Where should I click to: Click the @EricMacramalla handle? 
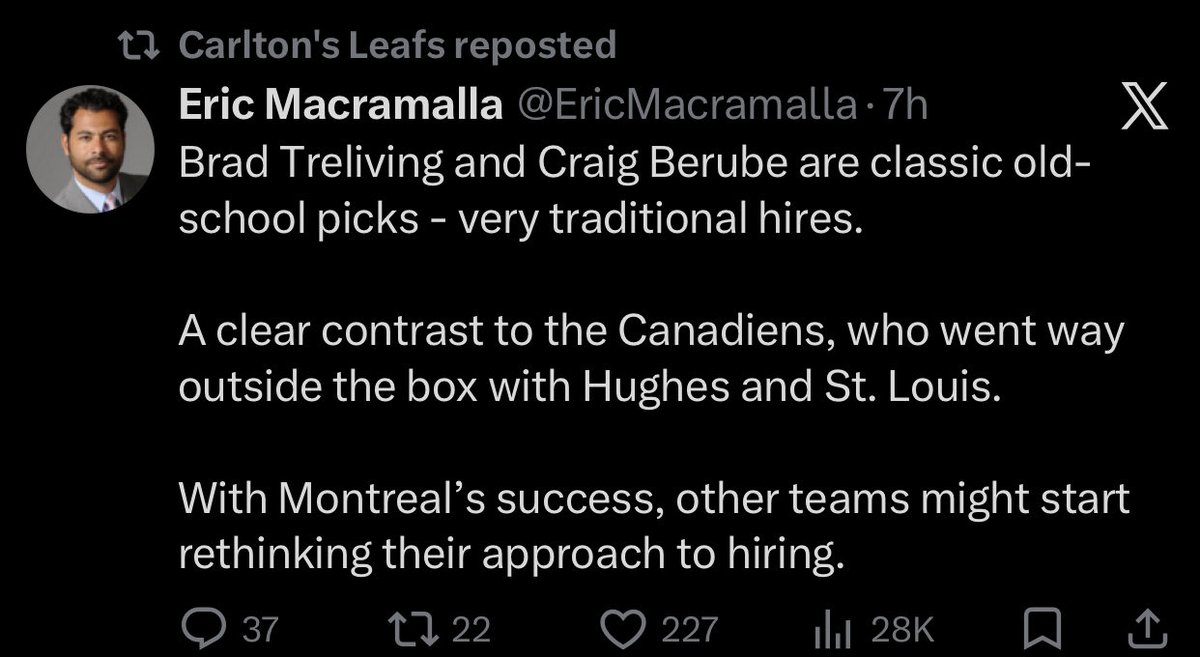pos(684,107)
